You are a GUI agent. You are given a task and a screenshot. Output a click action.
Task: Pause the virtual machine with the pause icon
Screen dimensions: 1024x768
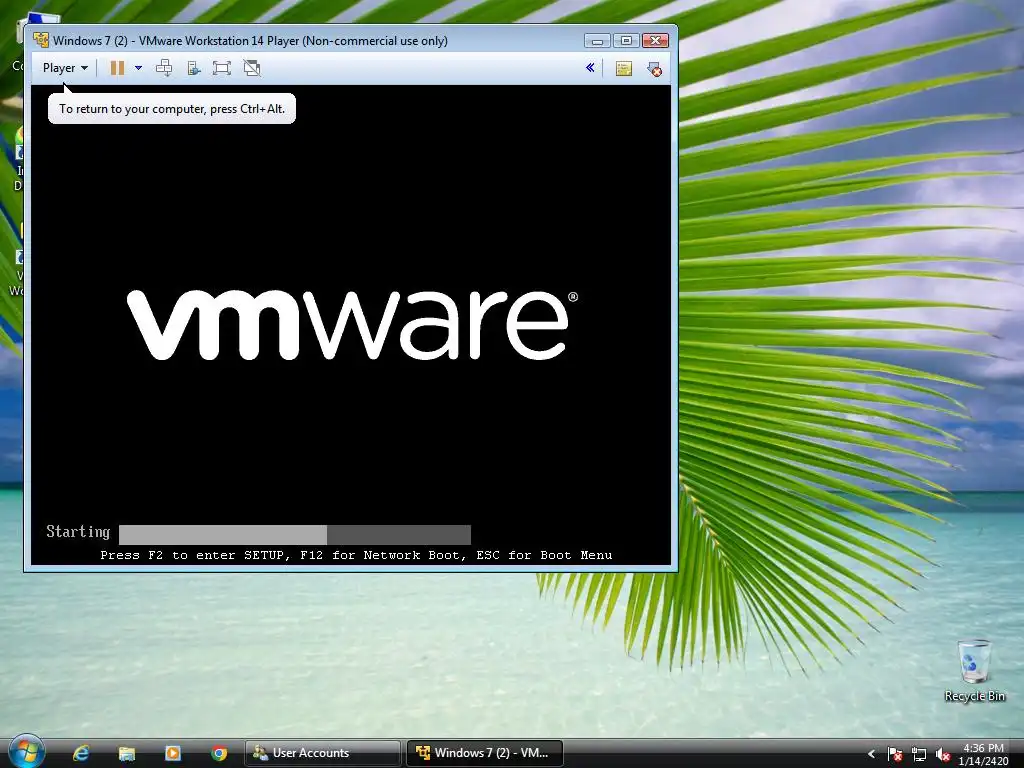point(118,68)
